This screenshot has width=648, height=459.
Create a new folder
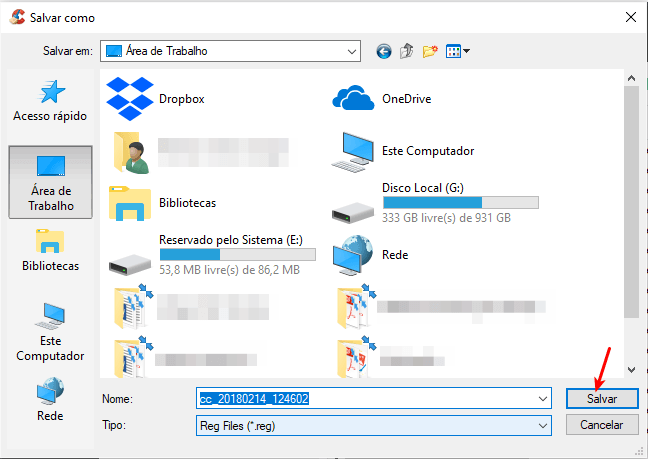click(x=430, y=52)
